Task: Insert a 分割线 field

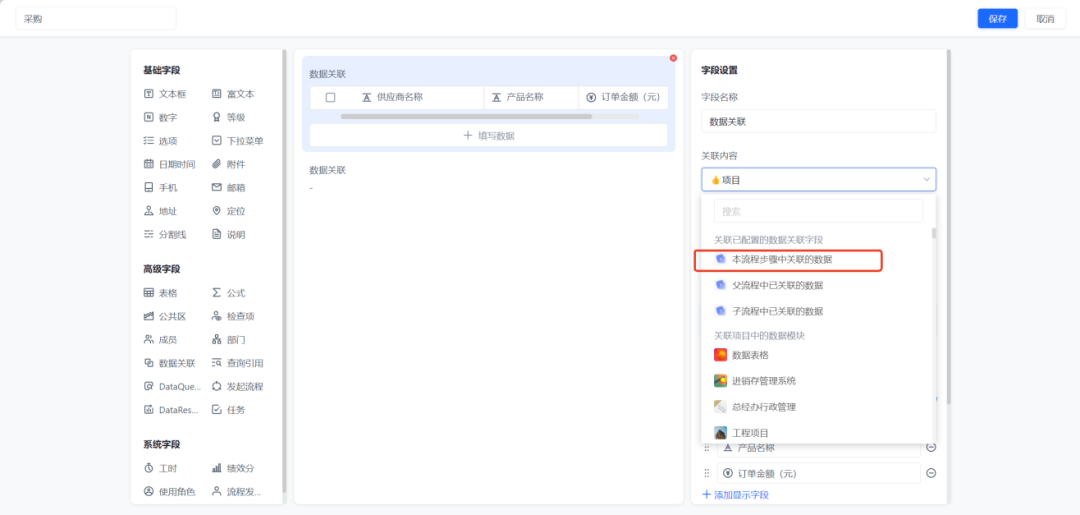Action: pyautogui.click(x=165, y=234)
